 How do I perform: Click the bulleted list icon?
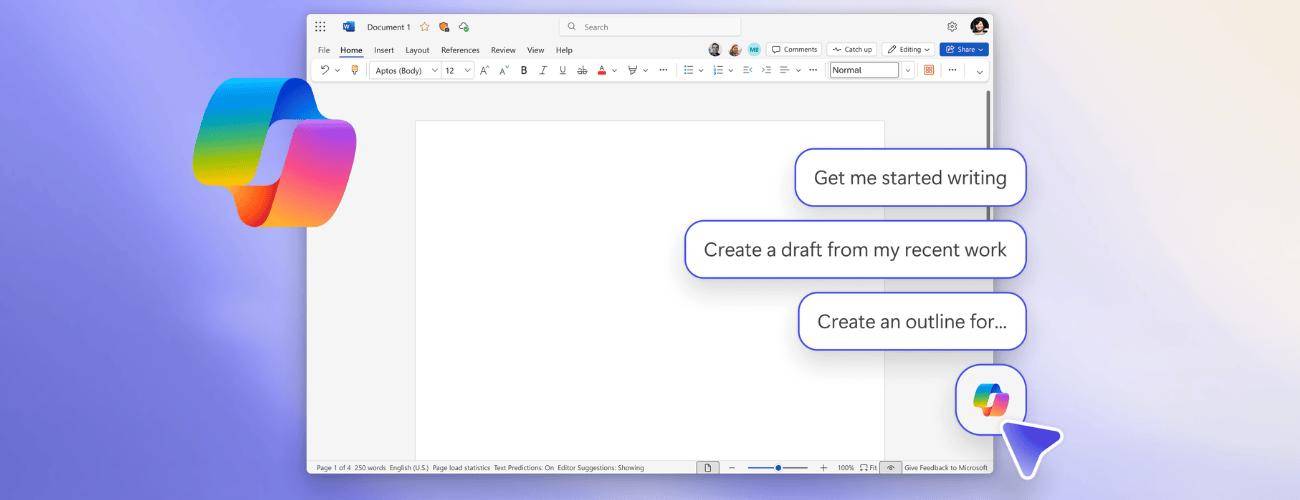(688, 70)
